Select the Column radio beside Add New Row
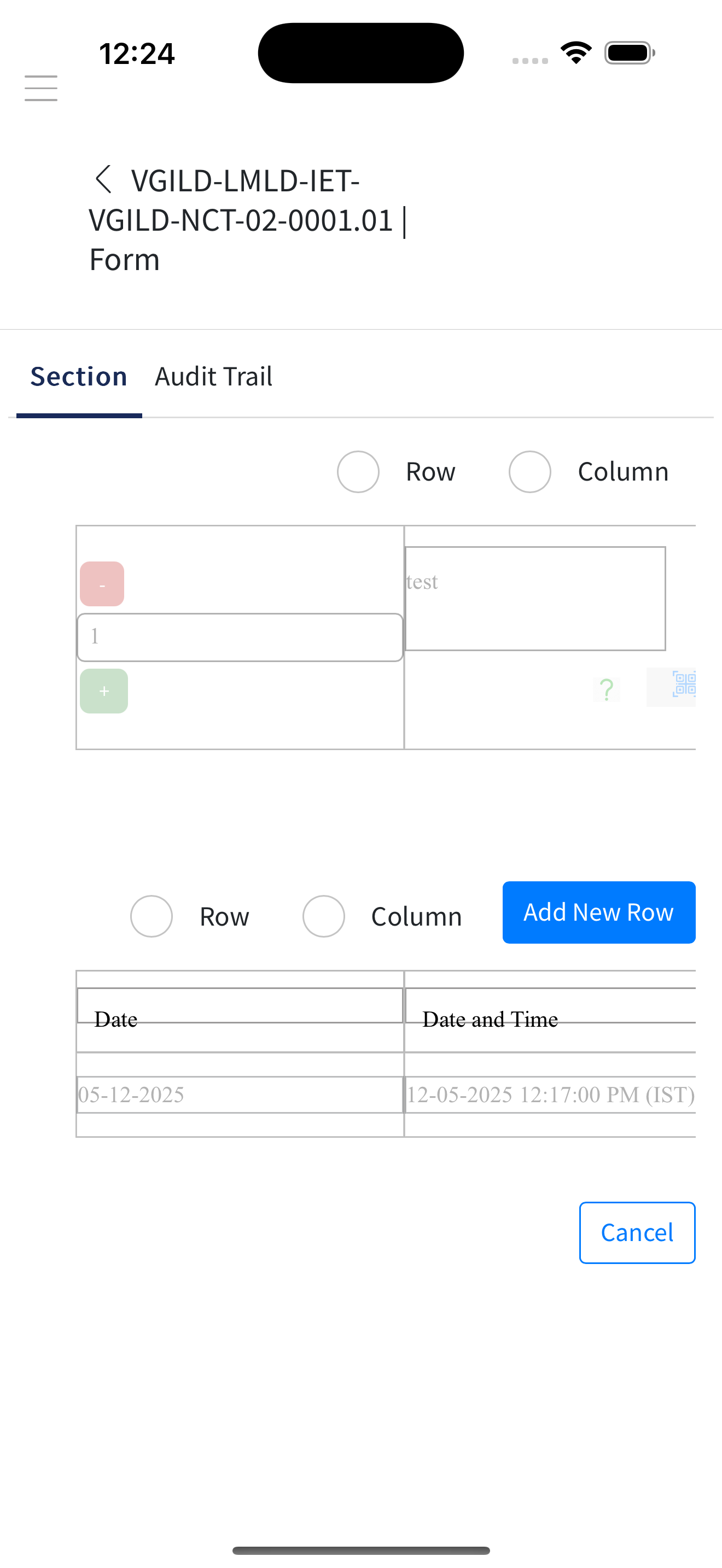This screenshot has height=1568, width=722. 324,916
